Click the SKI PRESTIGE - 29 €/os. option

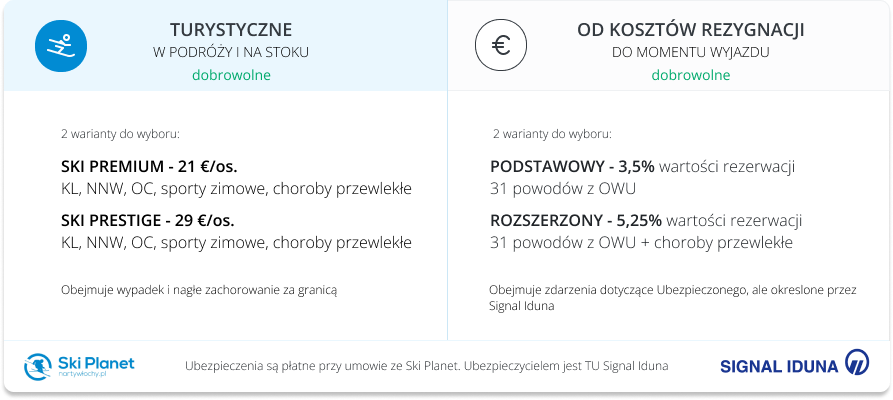(x=148, y=221)
